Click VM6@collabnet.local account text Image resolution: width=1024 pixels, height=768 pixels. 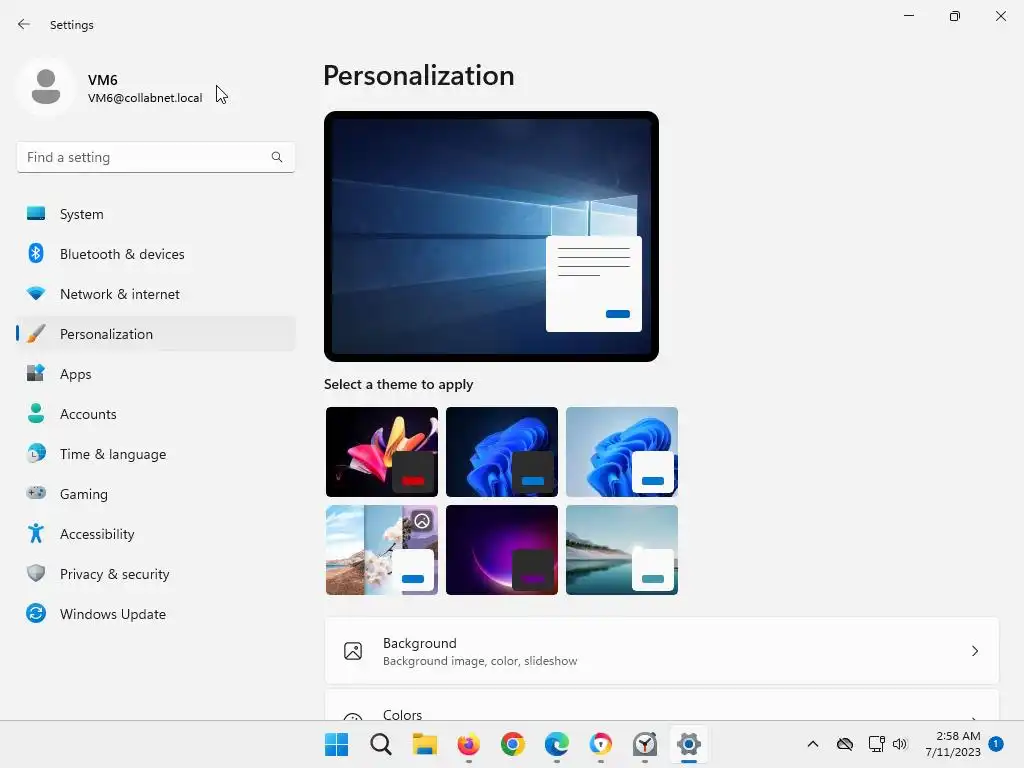tap(145, 98)
